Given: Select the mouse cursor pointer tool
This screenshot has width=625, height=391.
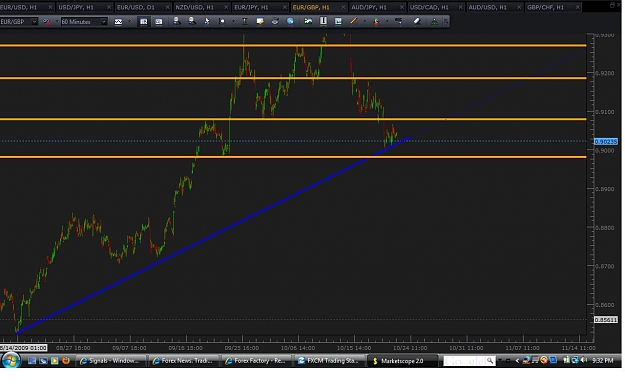Looking at the screenshot, I should point(207,22).
